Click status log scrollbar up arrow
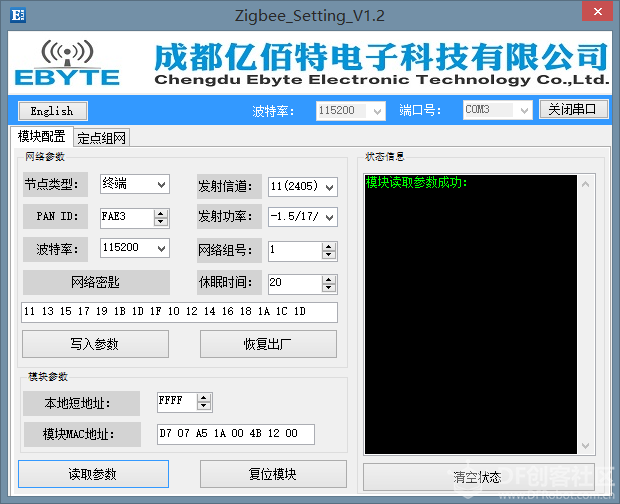The image size is (620, 504). (x=586, y=184)
